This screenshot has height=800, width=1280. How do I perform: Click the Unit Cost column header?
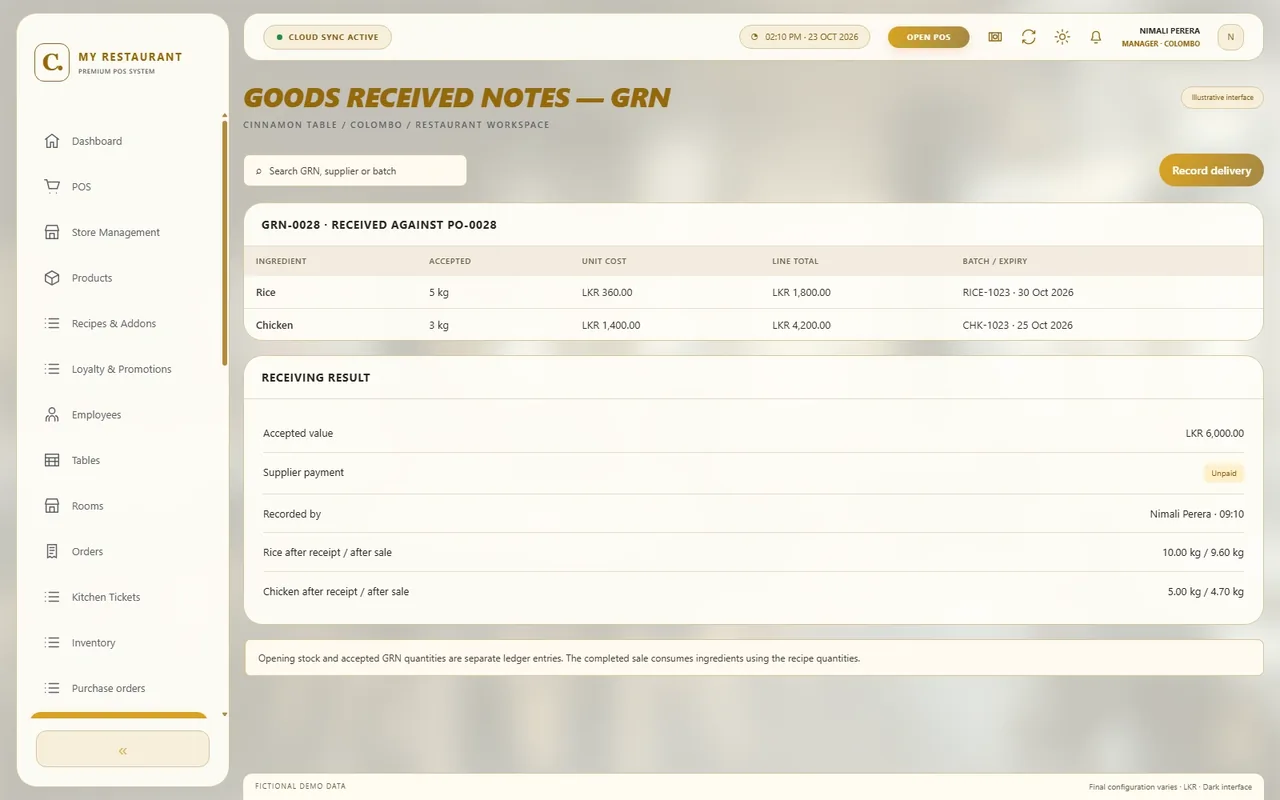(604, 261)
